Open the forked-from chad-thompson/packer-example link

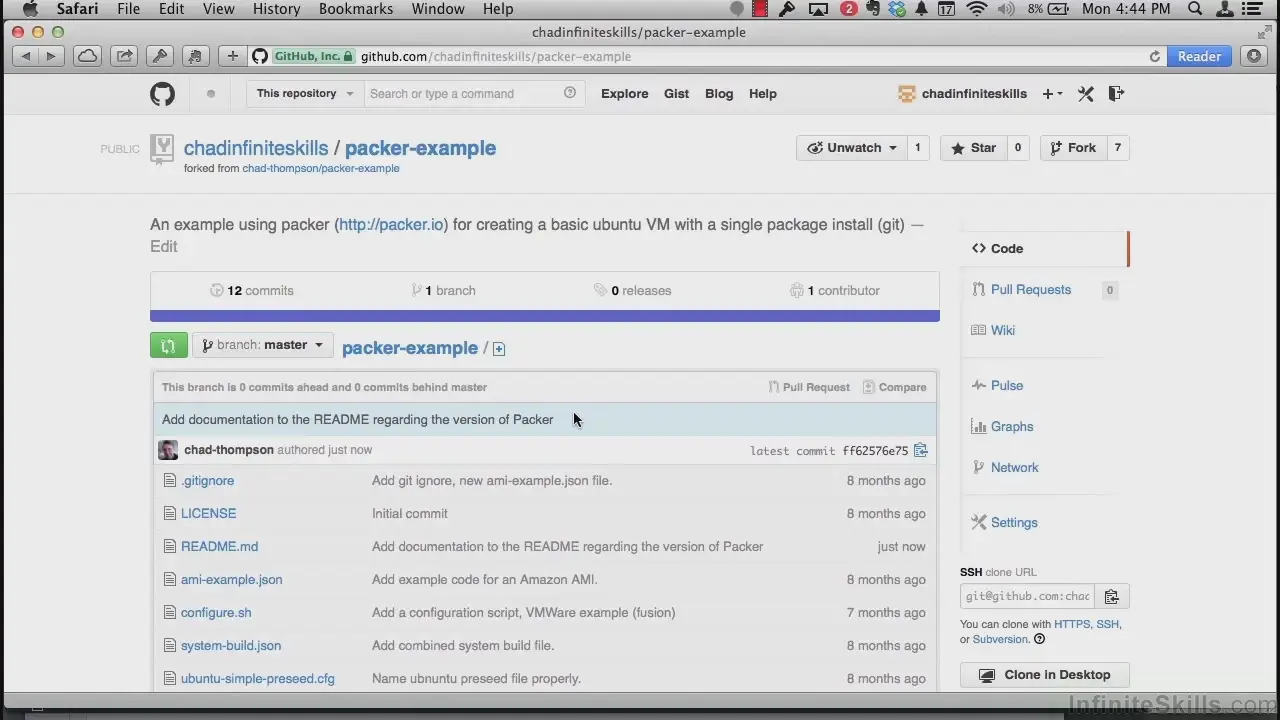click(x=321, y=169)
